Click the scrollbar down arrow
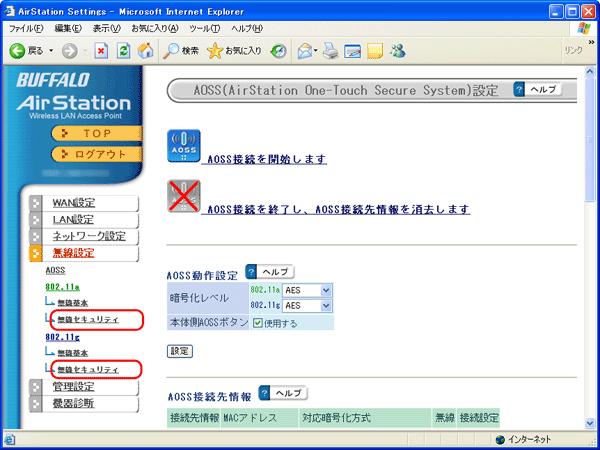This screenshot has height=450, width=600. [590, 423]
